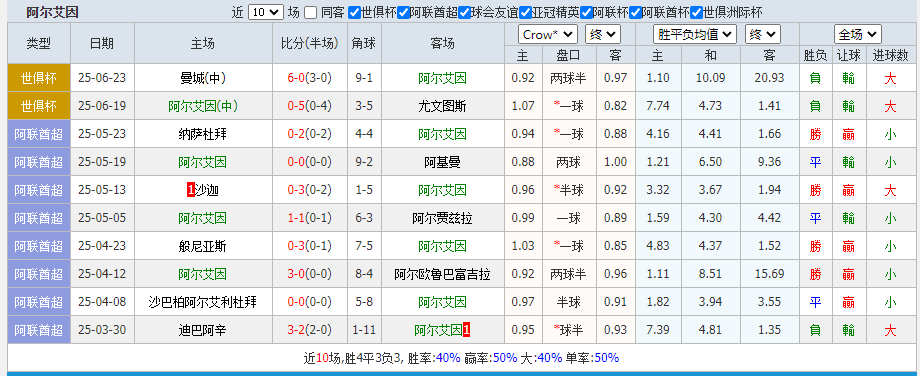Image resolution: width=920 pixels, height=376 pixels.
Task: Click the 3-0 score on 25-04-12
Action: pyautogui.click(x=297, y=274)
